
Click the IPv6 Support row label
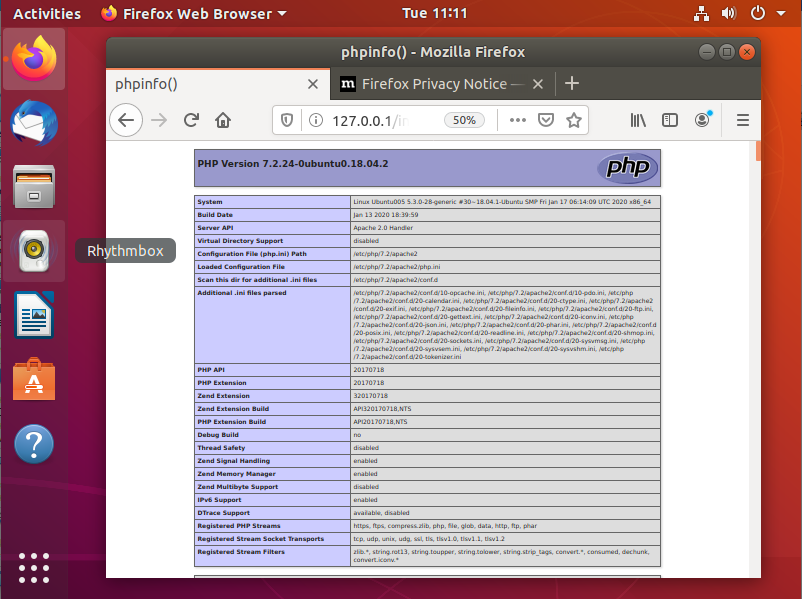219,500
